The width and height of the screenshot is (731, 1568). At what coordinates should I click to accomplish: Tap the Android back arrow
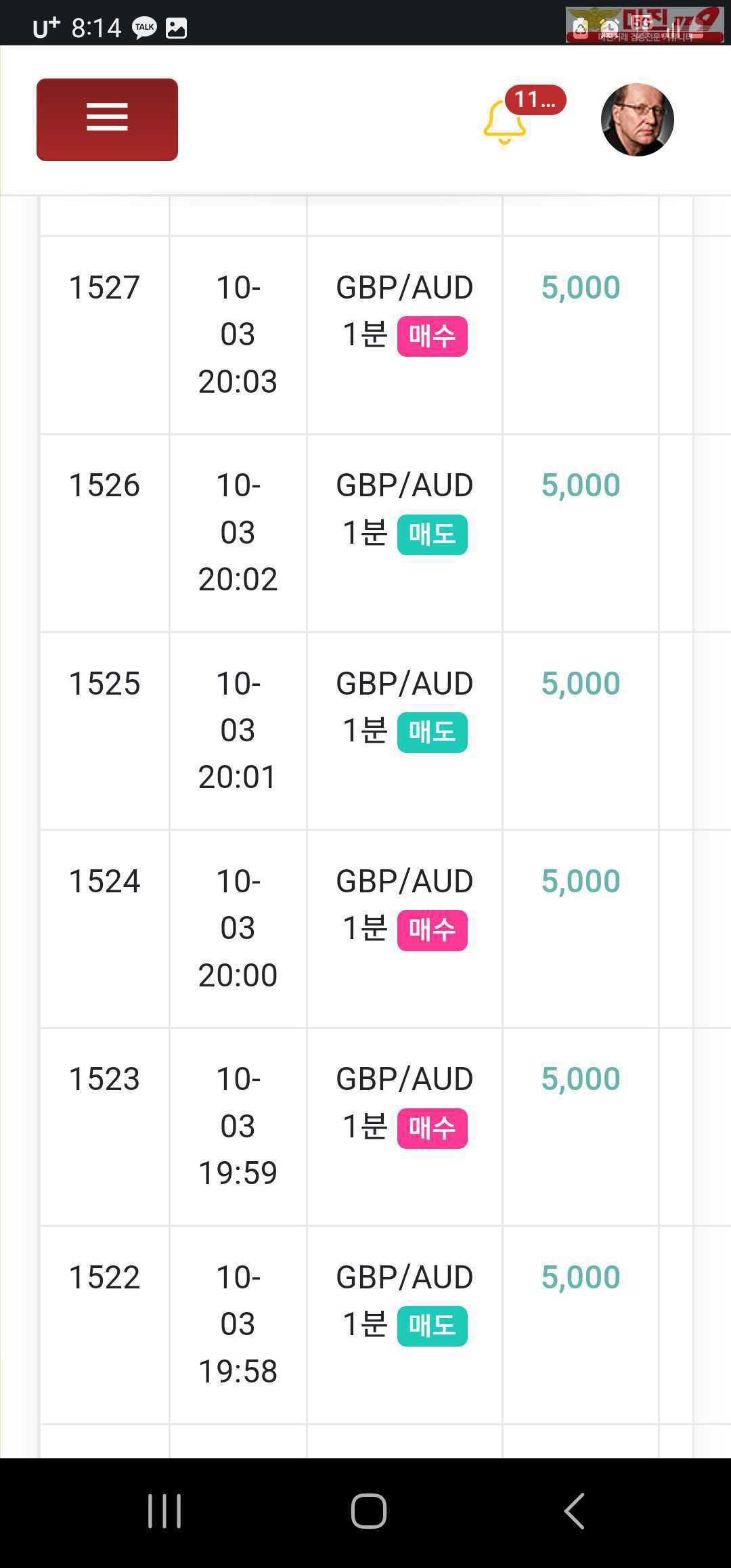(x=574, y=1510)
